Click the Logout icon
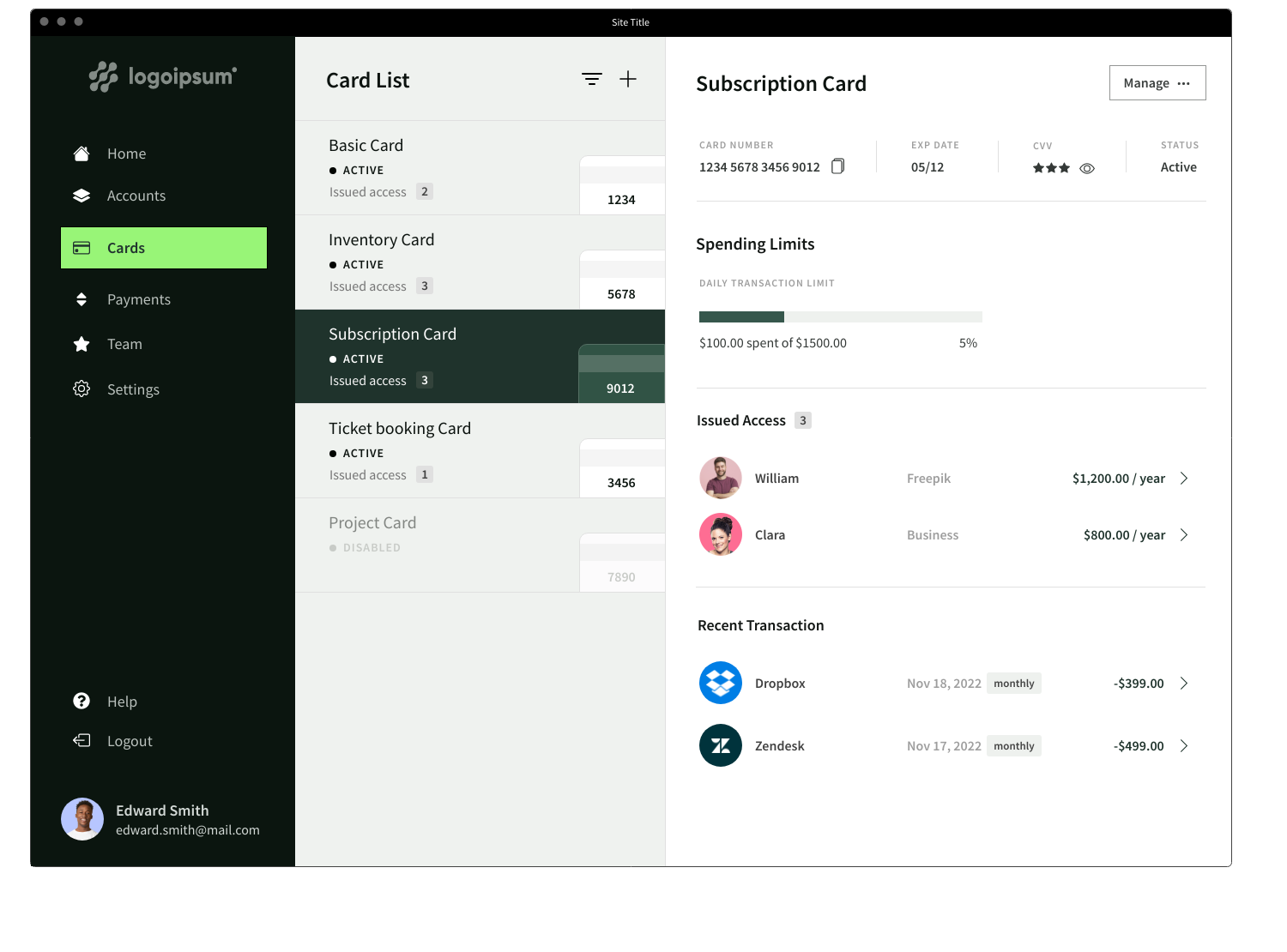The height and width of the screenshot is (952, 1287). point(82,740)
